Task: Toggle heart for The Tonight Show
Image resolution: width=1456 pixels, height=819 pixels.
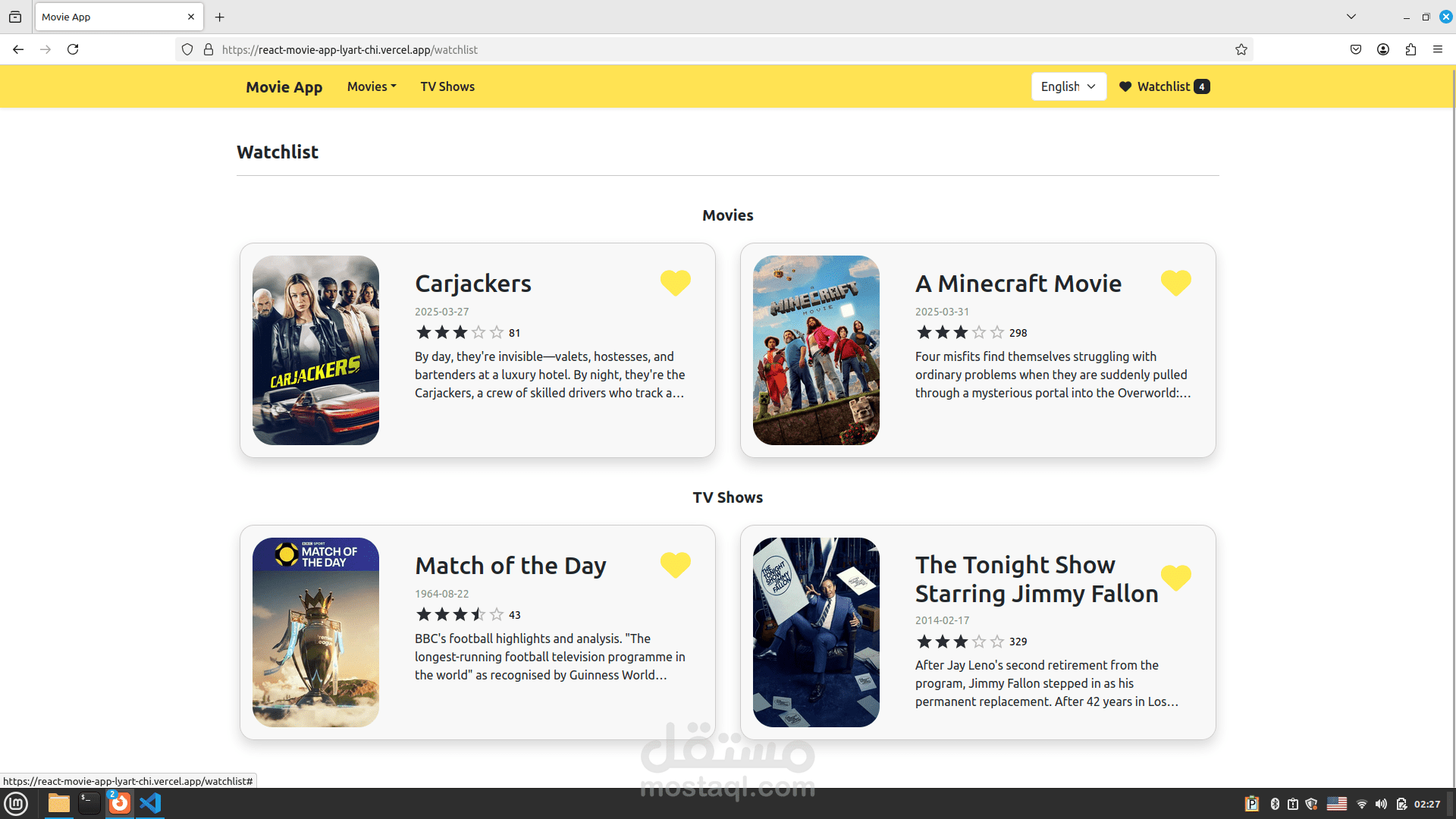Action: pyautogui.click(x=1175, y=578)
